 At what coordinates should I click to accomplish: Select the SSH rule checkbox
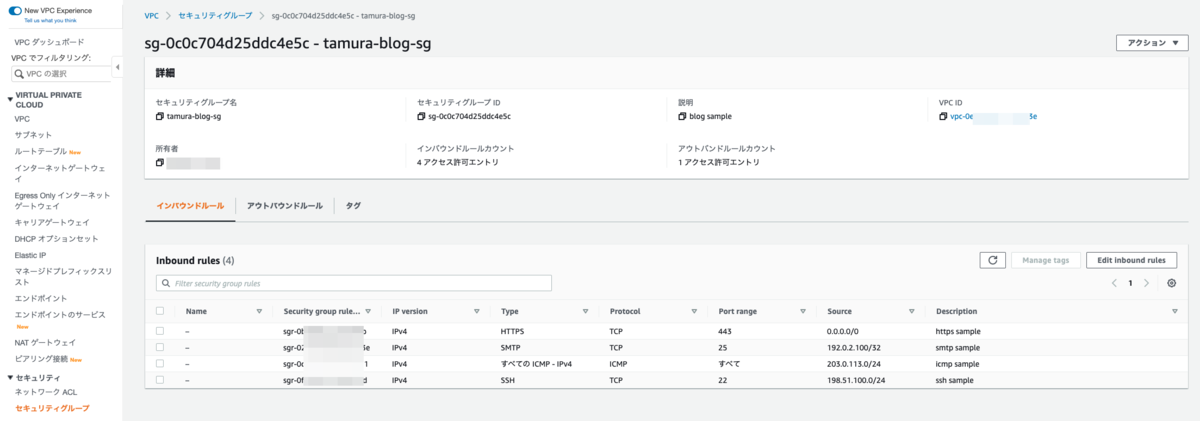tap(160, 380)
